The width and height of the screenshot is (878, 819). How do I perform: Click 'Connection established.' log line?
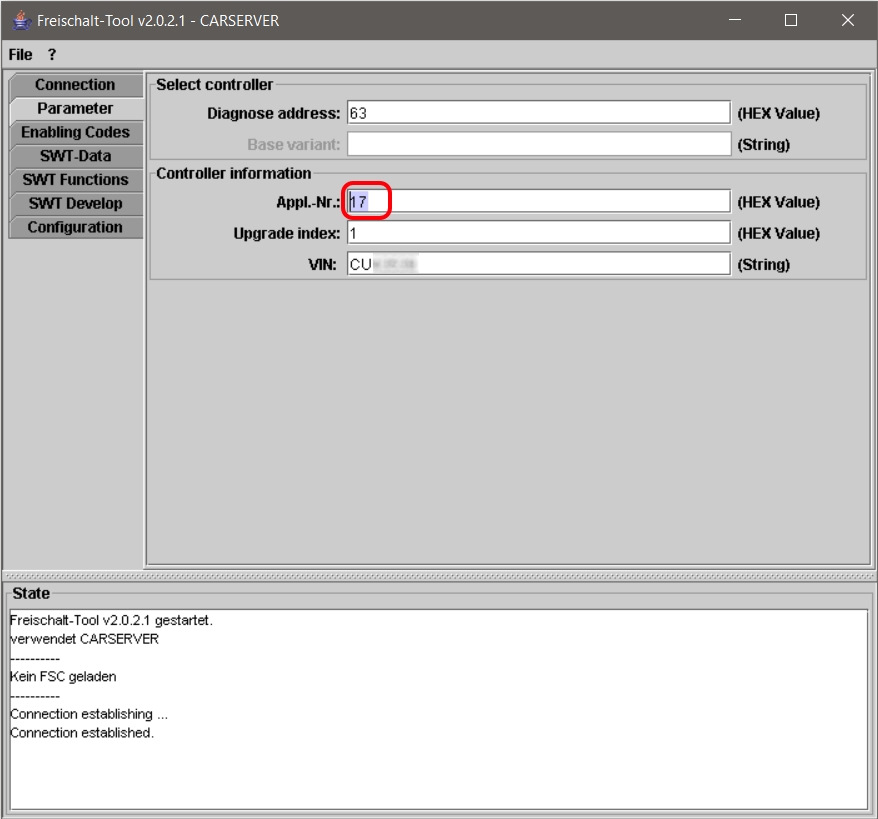82,733
